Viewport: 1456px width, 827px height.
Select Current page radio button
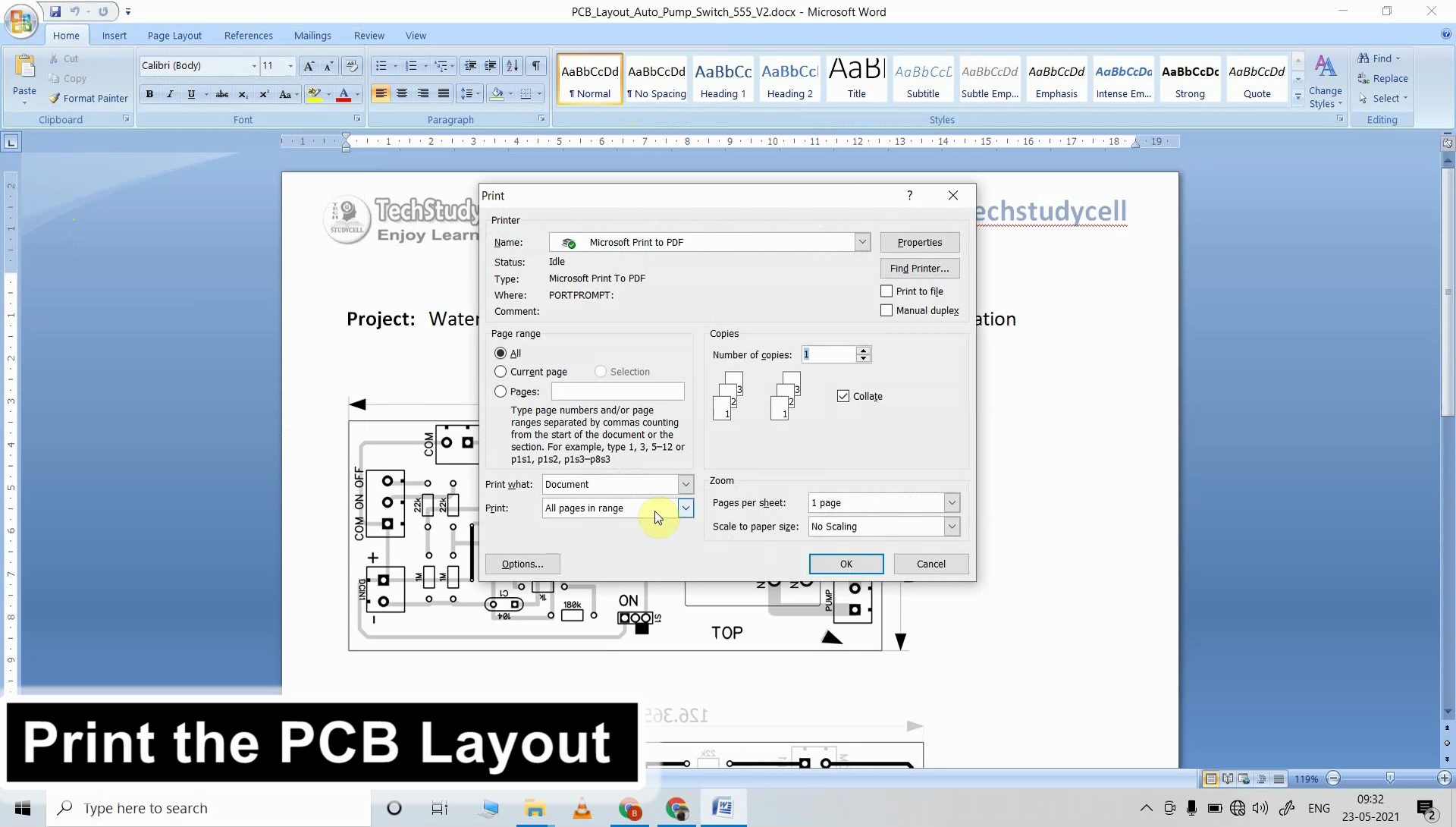[x=500, y=372]
